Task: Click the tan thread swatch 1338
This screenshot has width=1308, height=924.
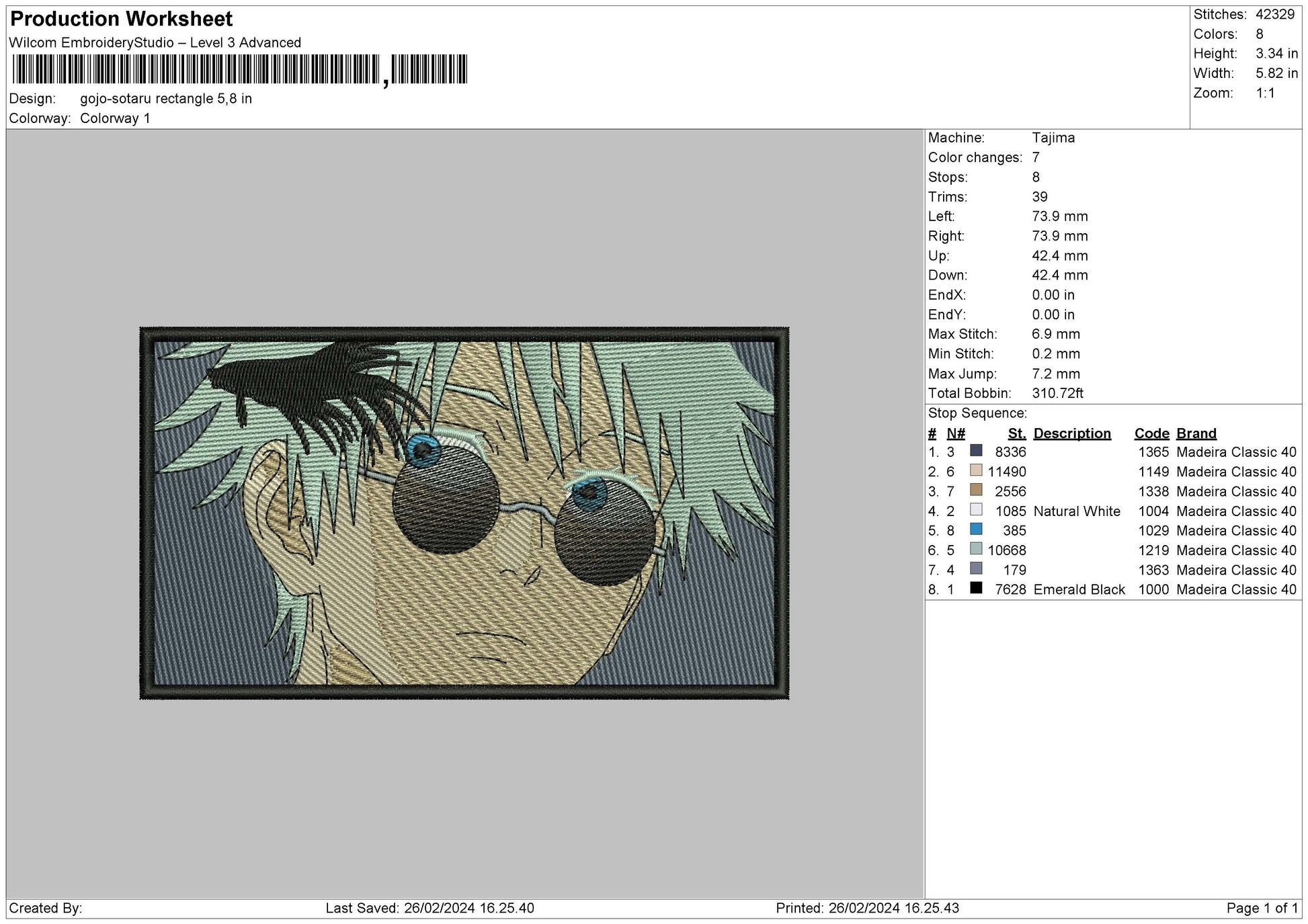Action: [976, 490]
